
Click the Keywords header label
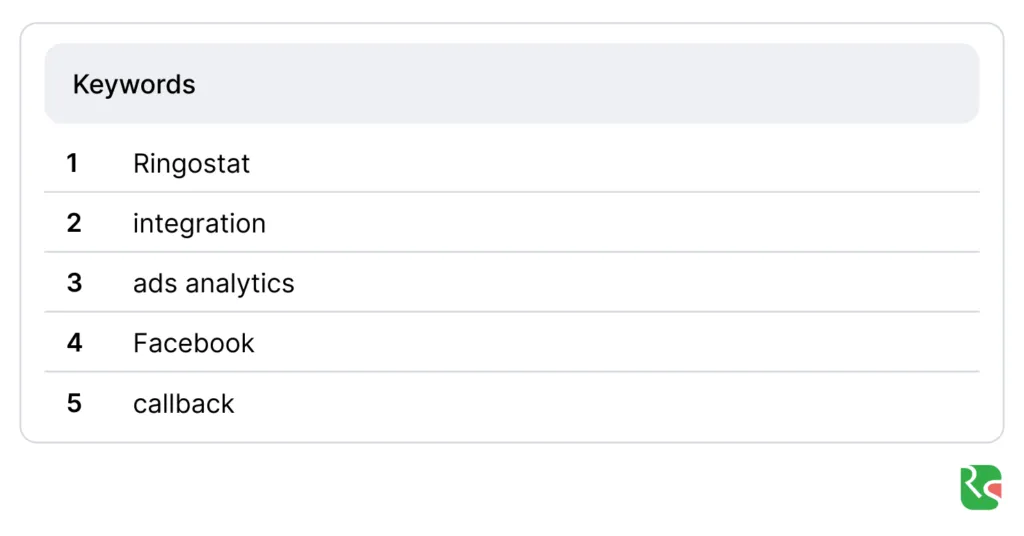pos(134,84)
